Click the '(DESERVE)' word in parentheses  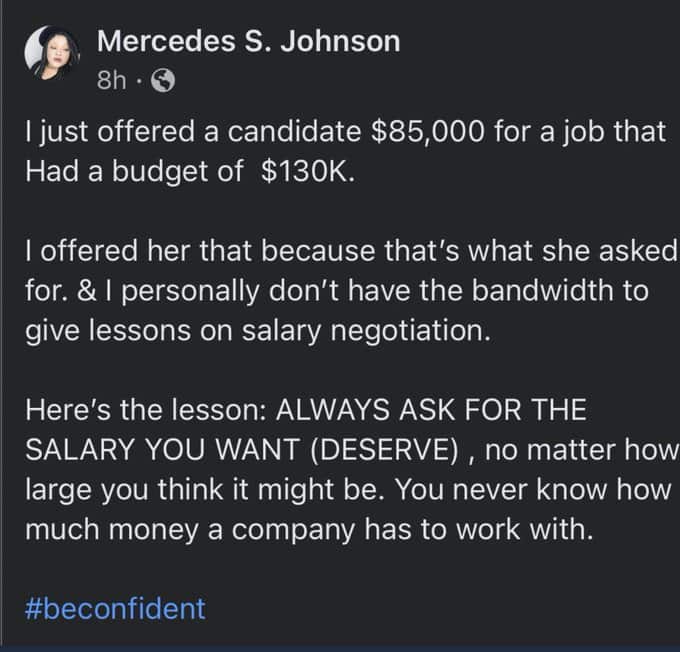point(385,450)
